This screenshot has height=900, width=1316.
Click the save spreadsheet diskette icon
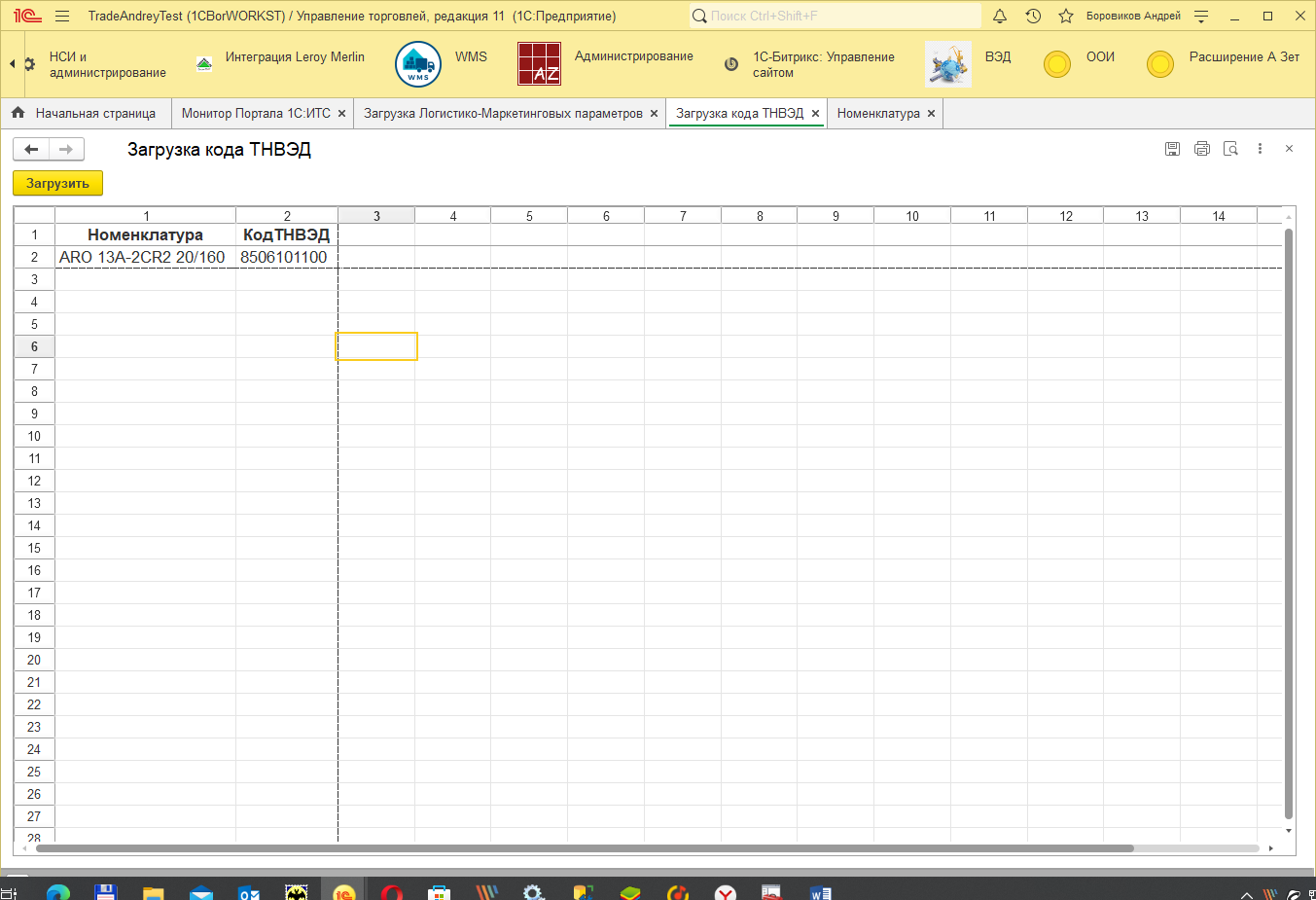tap(1172, 149)
